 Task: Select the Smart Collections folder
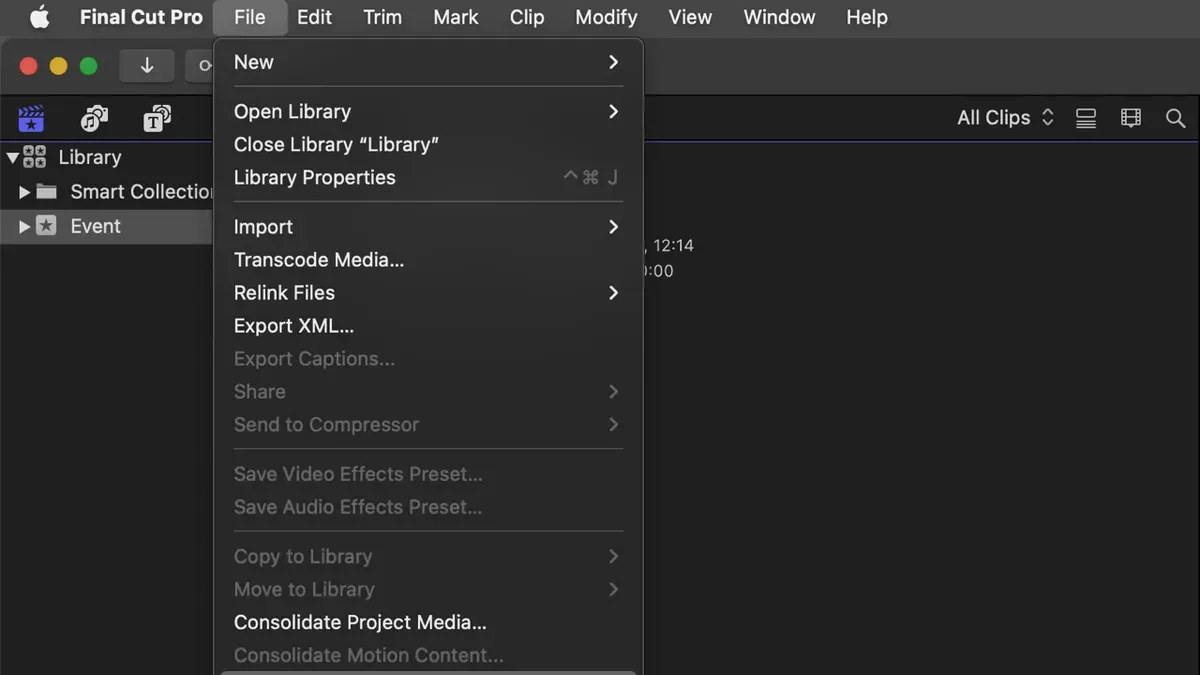pos(107,192)
